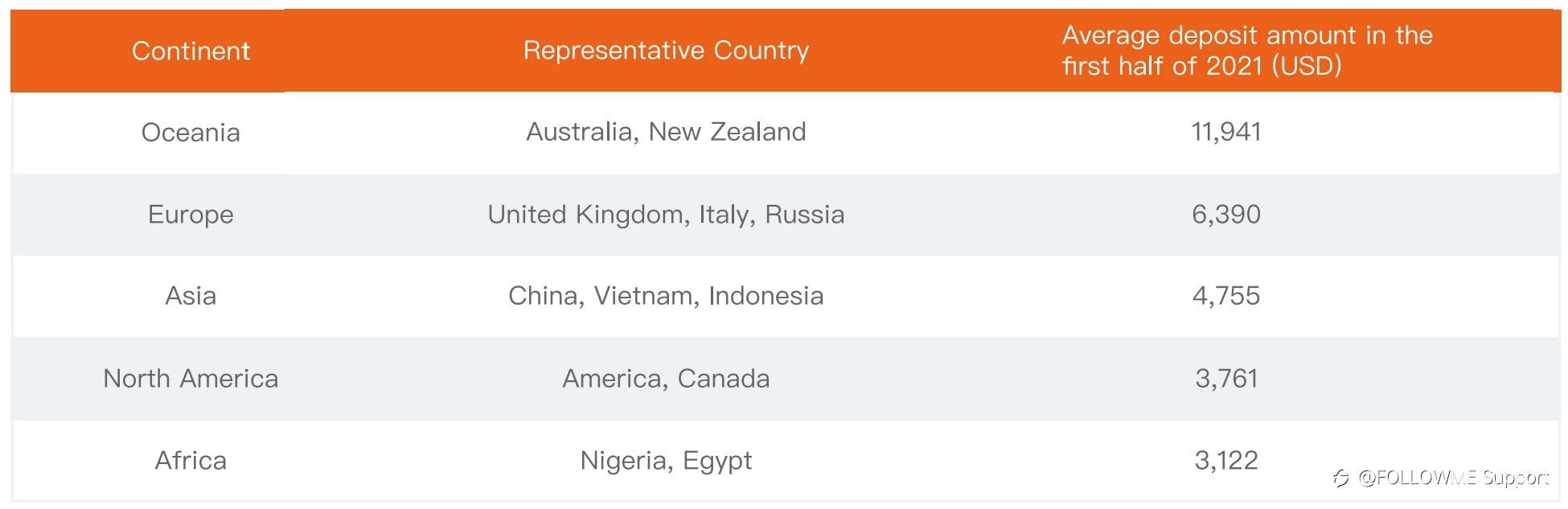This screenshot has height=509, width=1568.
Task: Select the 6,390 deposit value
Action: click(x=1226, y=215)
